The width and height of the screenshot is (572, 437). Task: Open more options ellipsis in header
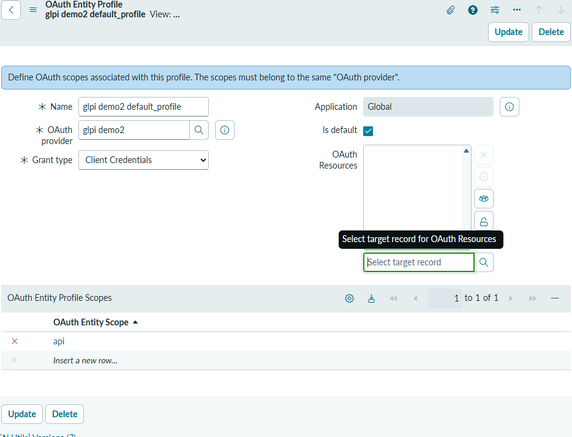pos(517,10)
